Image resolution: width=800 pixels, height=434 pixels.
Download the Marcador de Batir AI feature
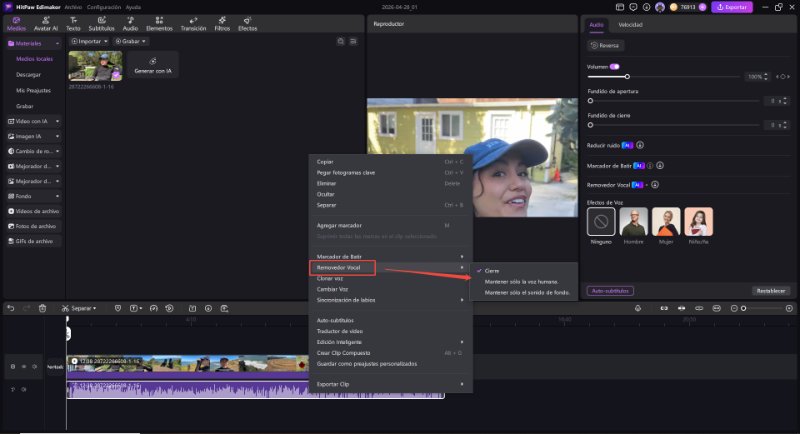click(660, 166)
